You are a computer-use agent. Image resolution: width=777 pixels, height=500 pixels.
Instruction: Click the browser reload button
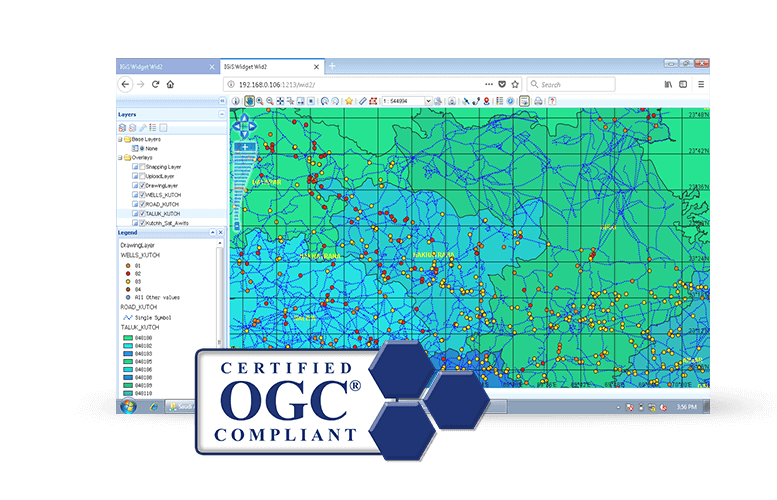point(156,84)
